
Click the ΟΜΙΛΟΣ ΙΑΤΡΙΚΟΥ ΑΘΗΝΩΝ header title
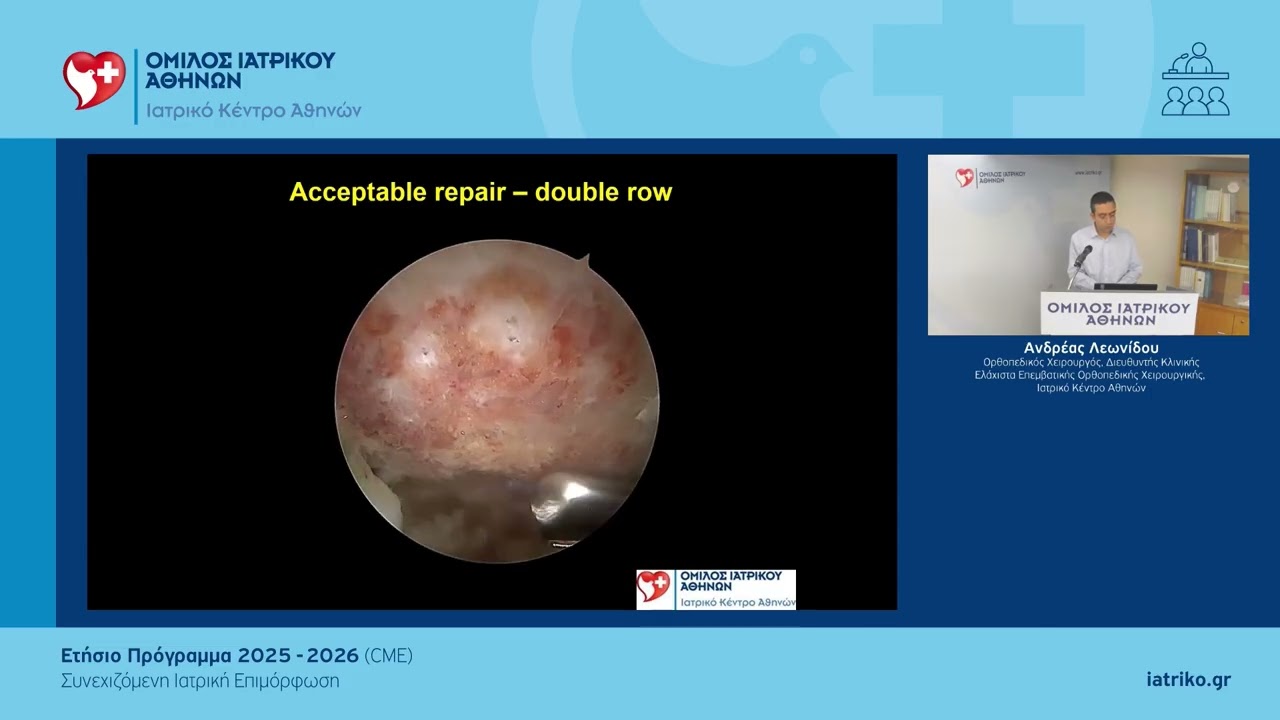pos(240,71)
